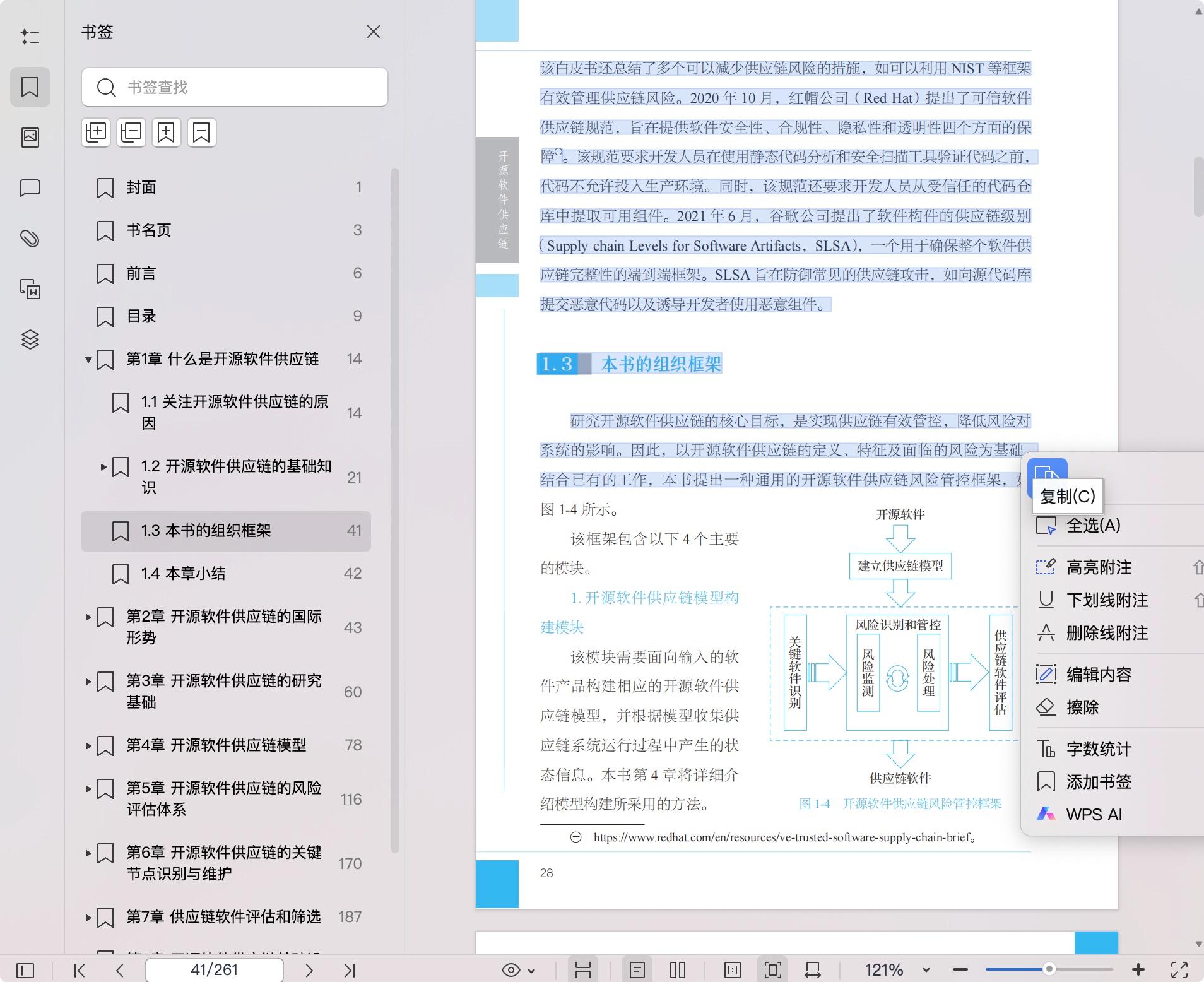Jump to last page button
Viewport: 1204px width, 982px height.
pyautogui.click(x=350, y=970)
